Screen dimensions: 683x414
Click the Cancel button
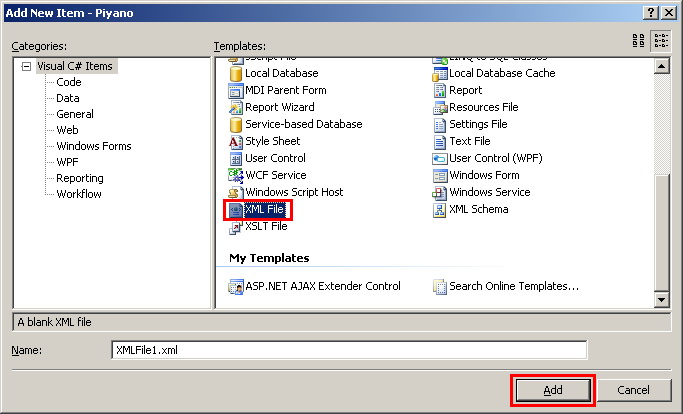pyautogui.click(x=634, y=390)
